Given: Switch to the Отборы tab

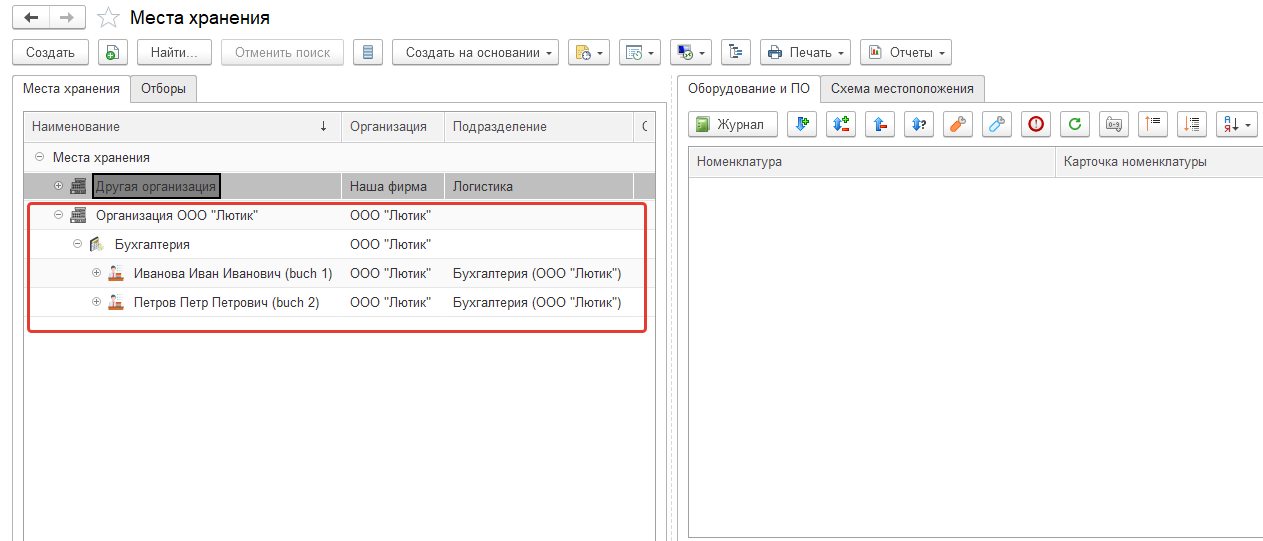Looking at the screenshot, I should pos(163,89).
